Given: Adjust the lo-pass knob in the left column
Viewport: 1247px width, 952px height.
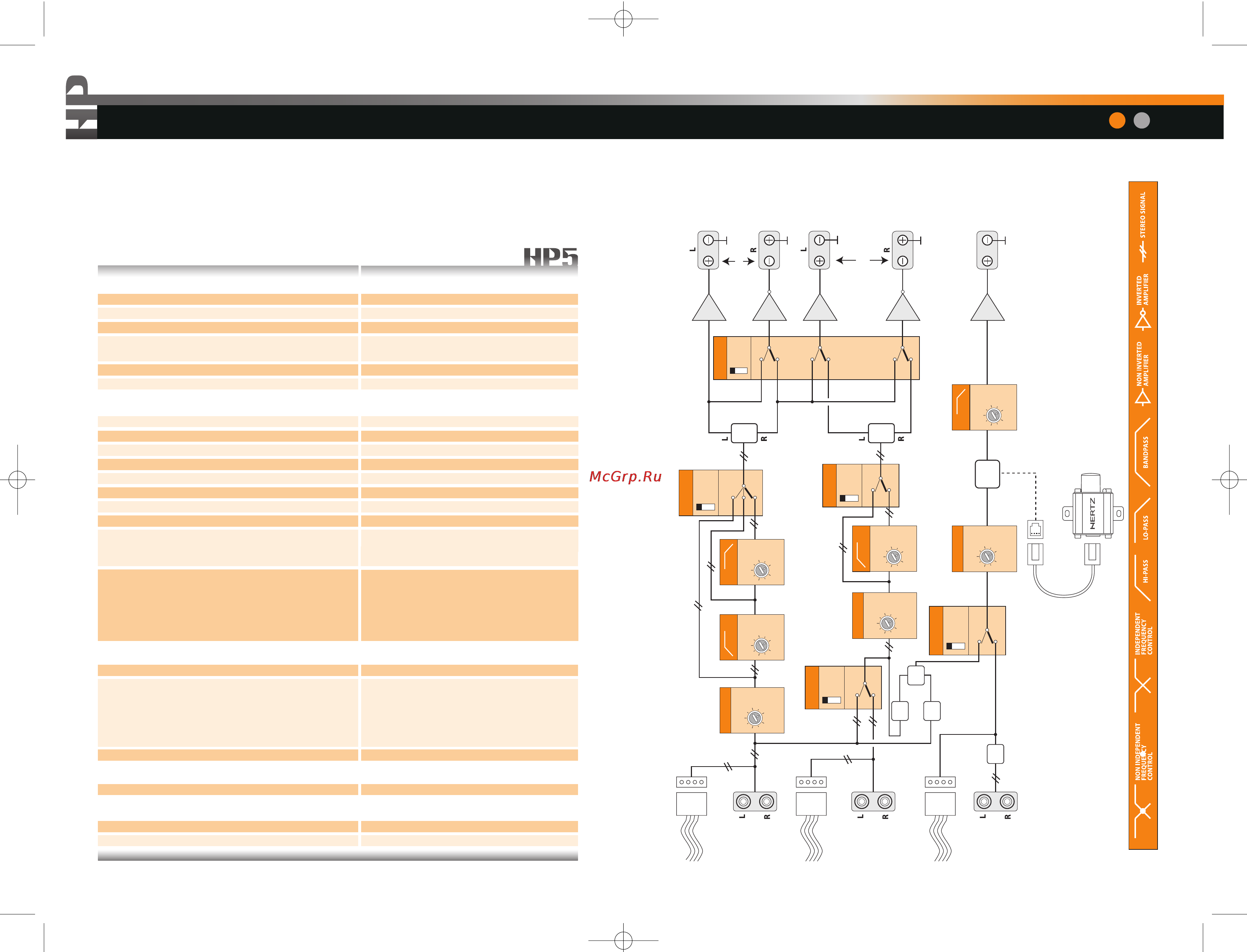Looking at the screenshot, I should point(761,645).
